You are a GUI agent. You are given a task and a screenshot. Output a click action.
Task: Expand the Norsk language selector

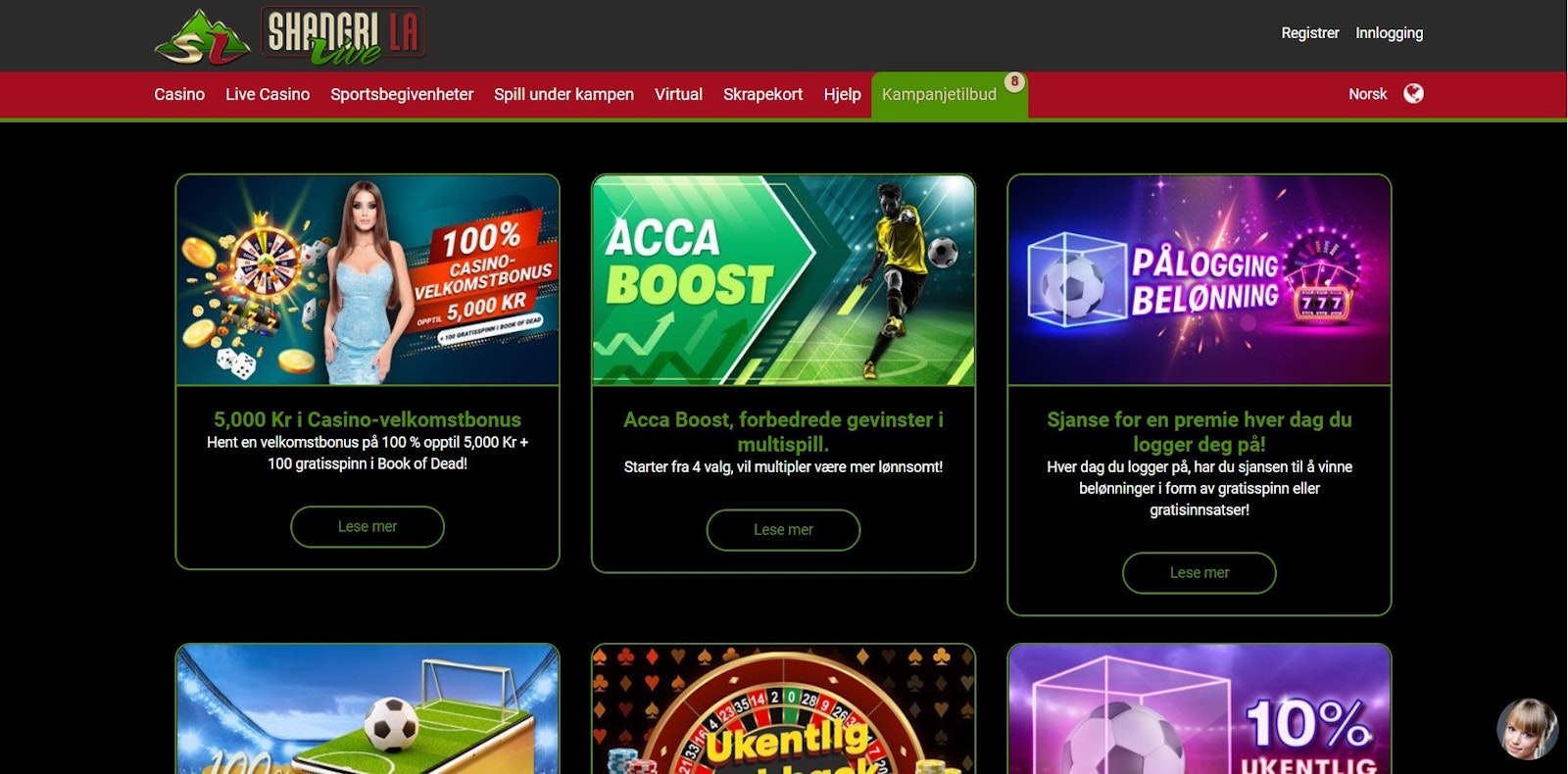1367,94
